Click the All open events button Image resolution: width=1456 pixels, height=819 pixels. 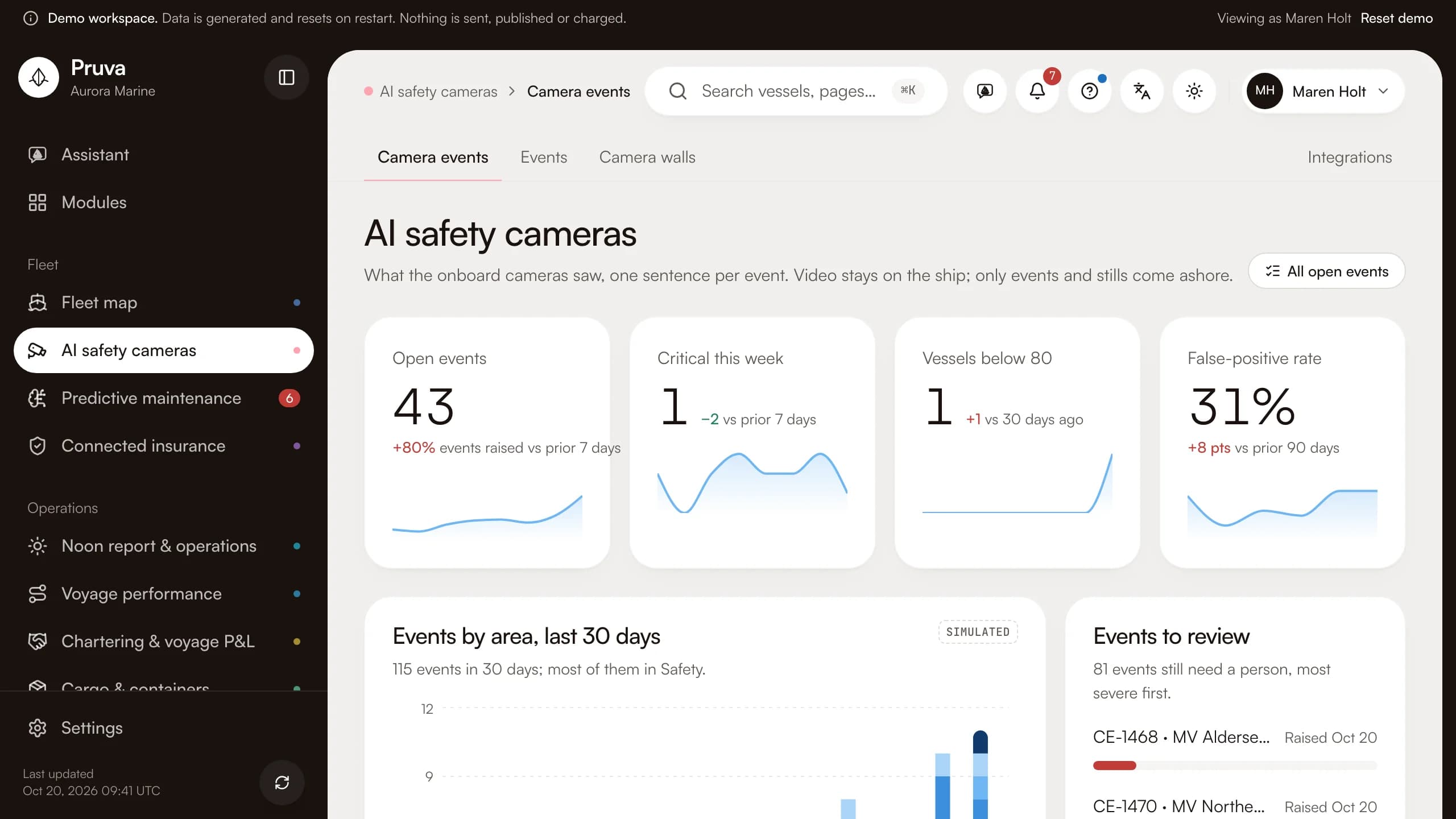click(1326, 271)
